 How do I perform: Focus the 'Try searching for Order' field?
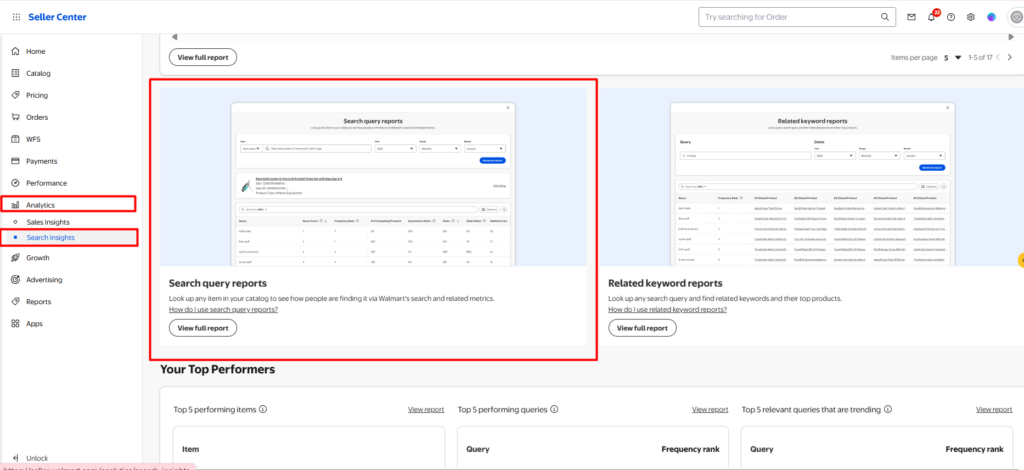tap(796, 17)
